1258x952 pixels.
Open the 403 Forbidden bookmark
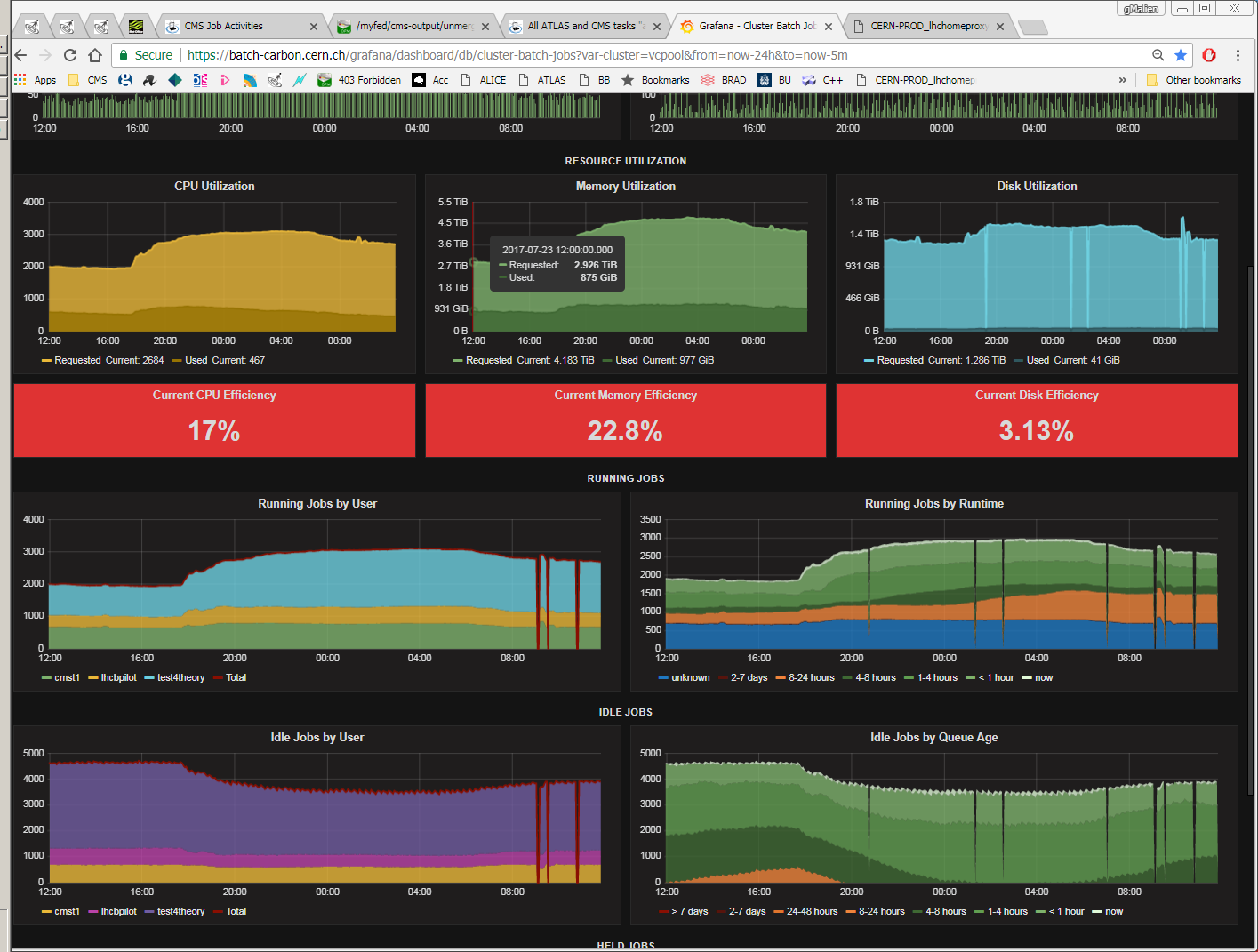[x=359, y=80]
